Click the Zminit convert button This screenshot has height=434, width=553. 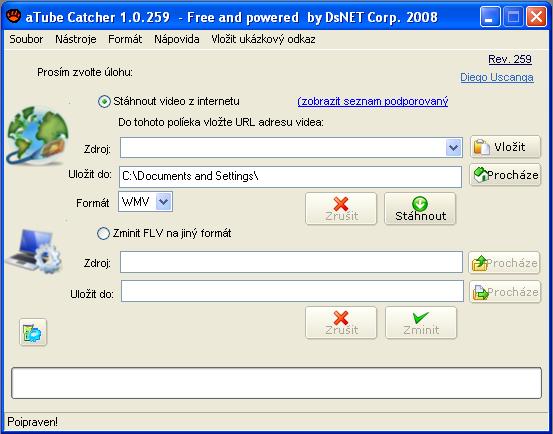(x=421, y=323)
